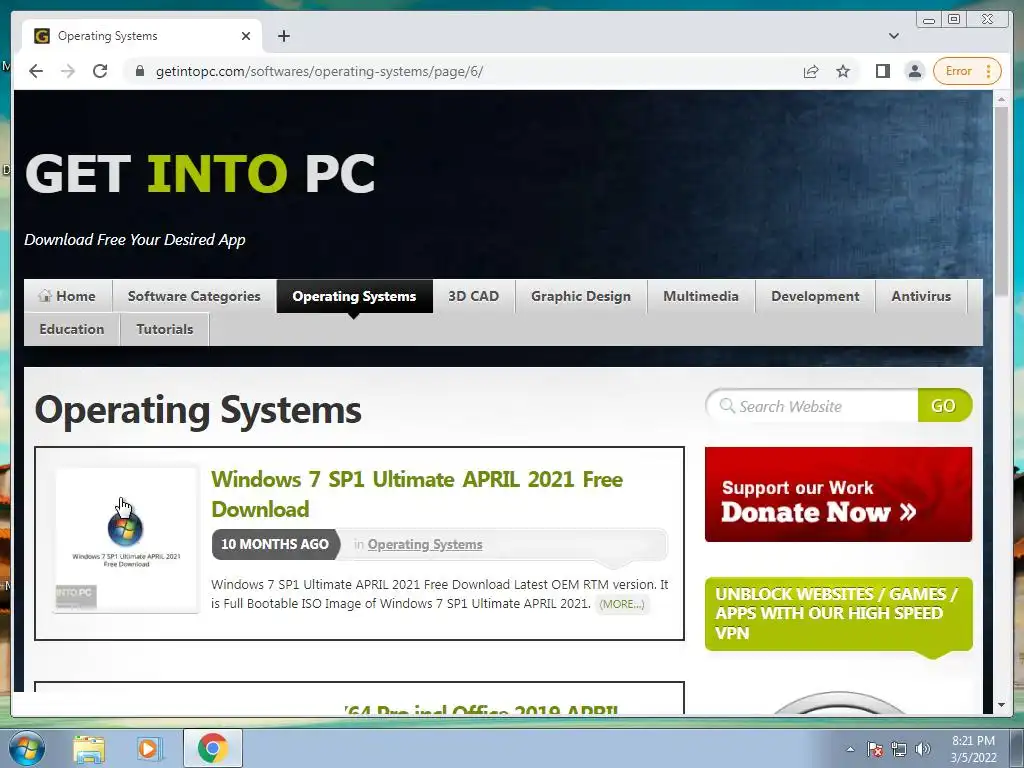
Task: Click the Donate Now banner
Action: [x=838, y=494]
